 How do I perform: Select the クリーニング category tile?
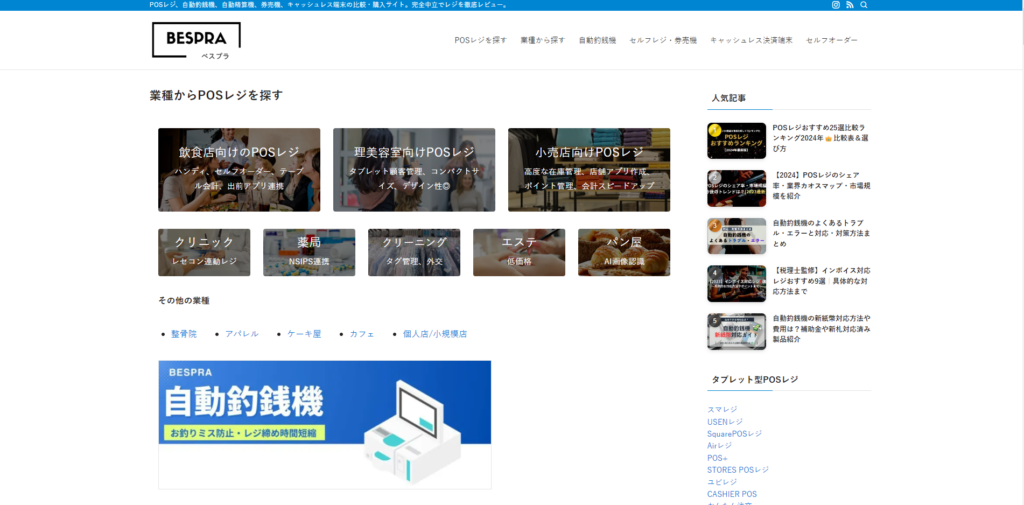coord(414,252)
